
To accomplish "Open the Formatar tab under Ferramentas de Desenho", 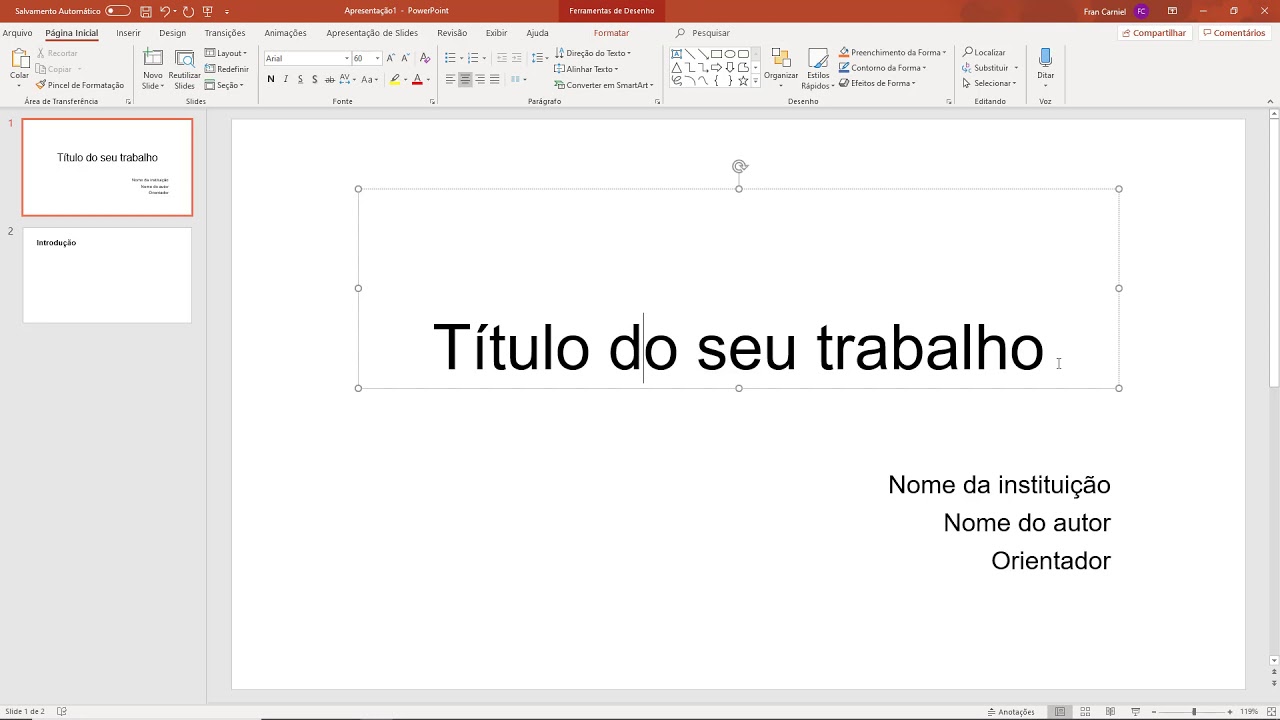I will (611, 32).
